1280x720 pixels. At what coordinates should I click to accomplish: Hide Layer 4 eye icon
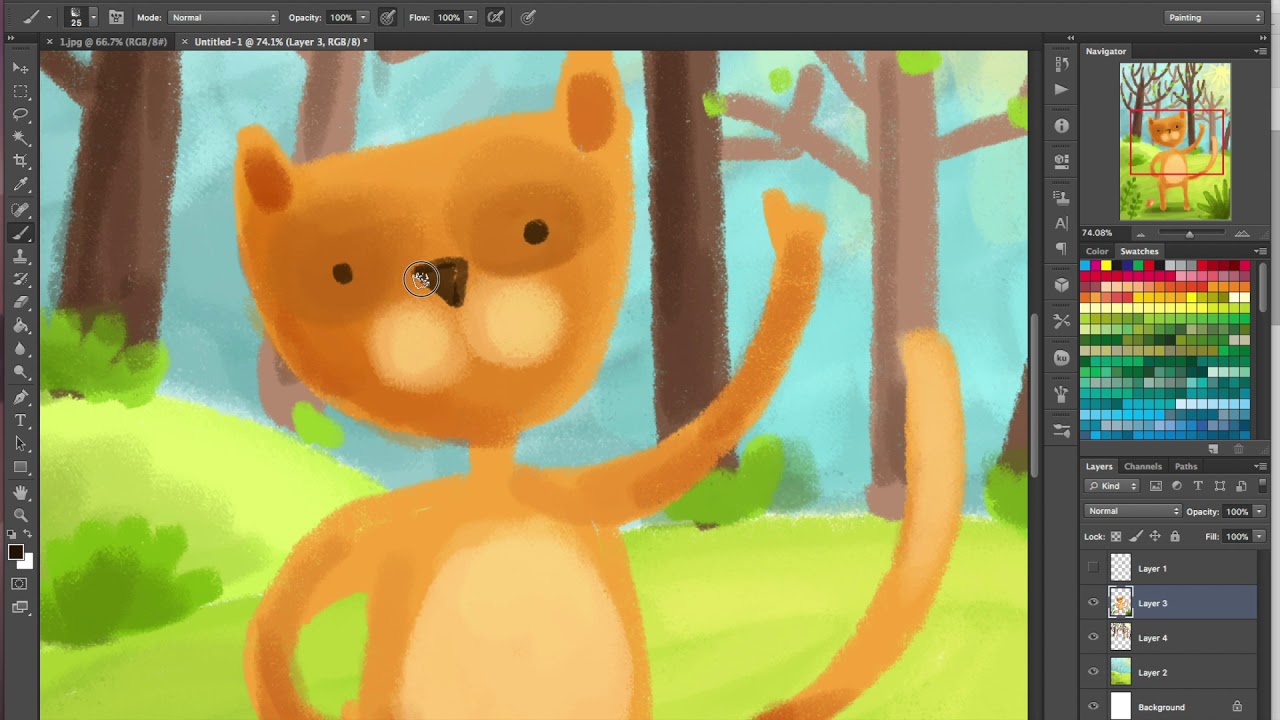[1093, 637]
